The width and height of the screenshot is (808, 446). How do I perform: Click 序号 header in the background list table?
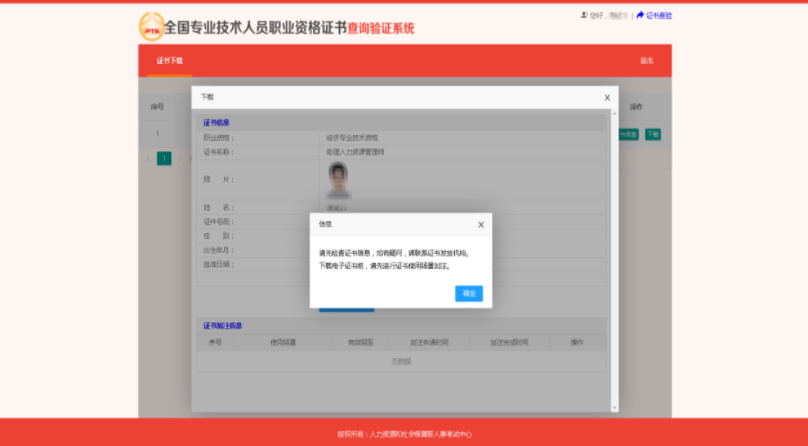point(157,107)
